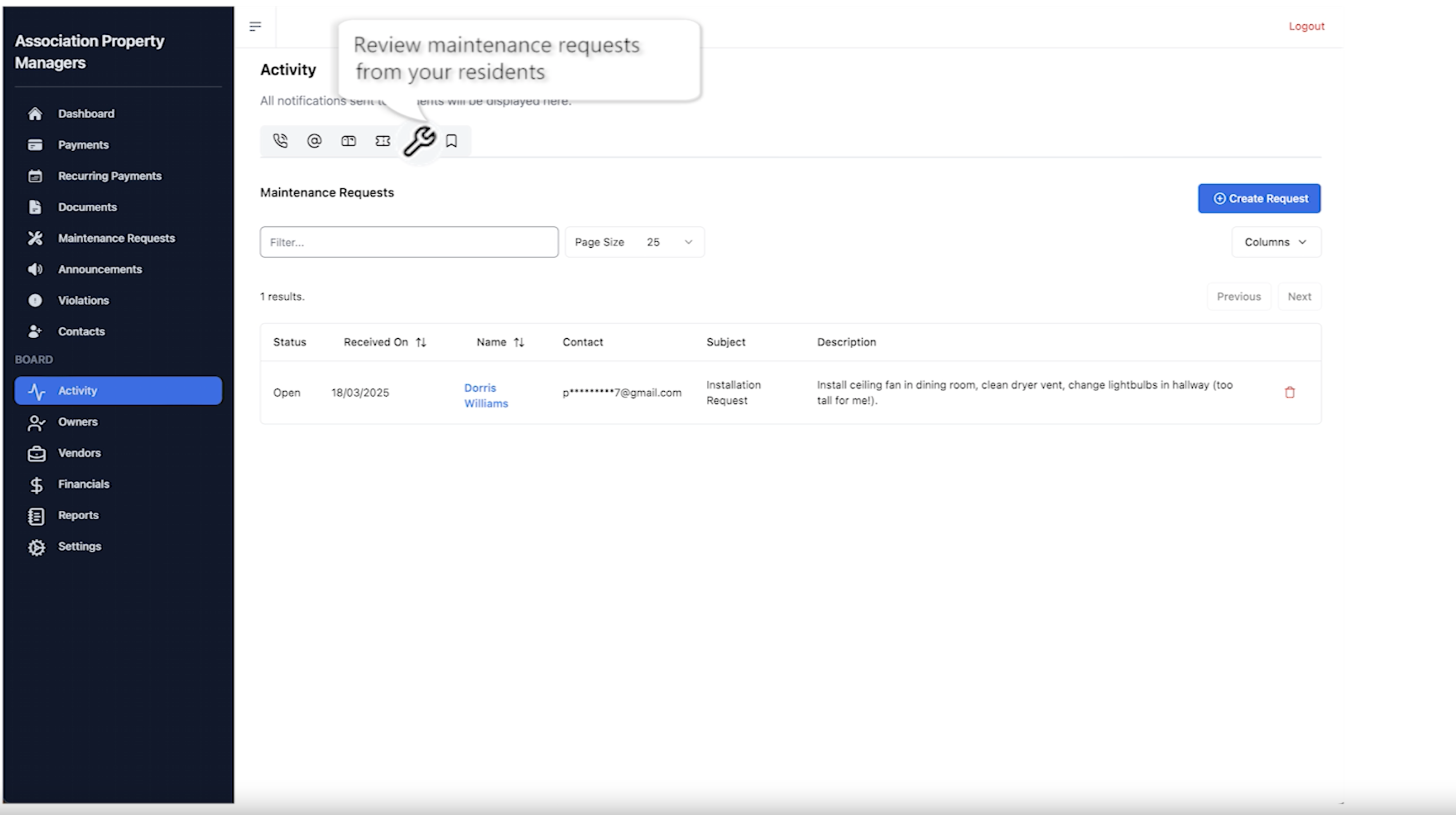Open the email (@) activity tab
Image resolution: width=1456 pixels, height=815 pixels.
pyautogui.click(x=314, y=141)
